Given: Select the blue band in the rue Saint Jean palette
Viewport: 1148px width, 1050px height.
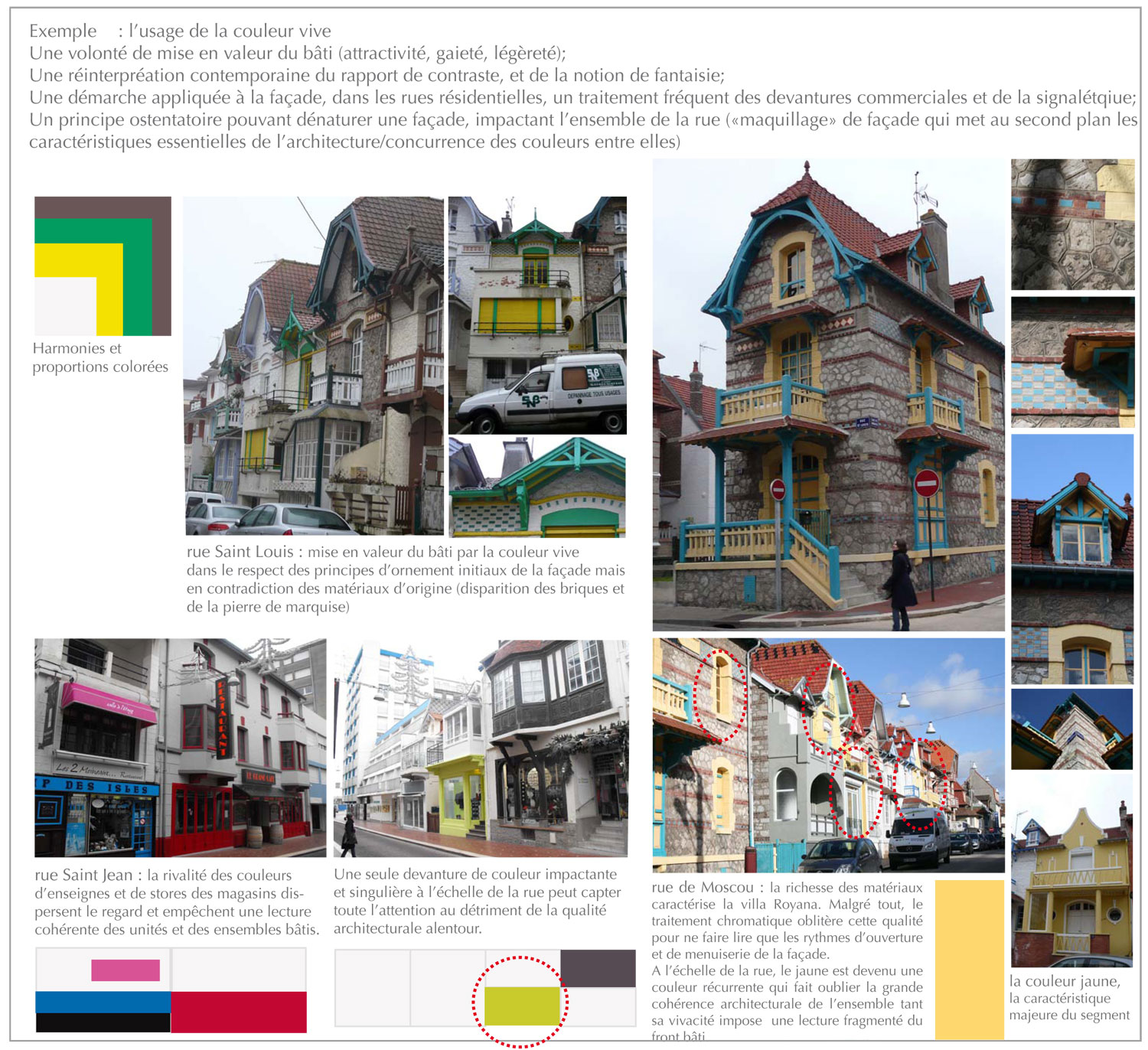Looking at the screenshot, I should (103, 1003).
